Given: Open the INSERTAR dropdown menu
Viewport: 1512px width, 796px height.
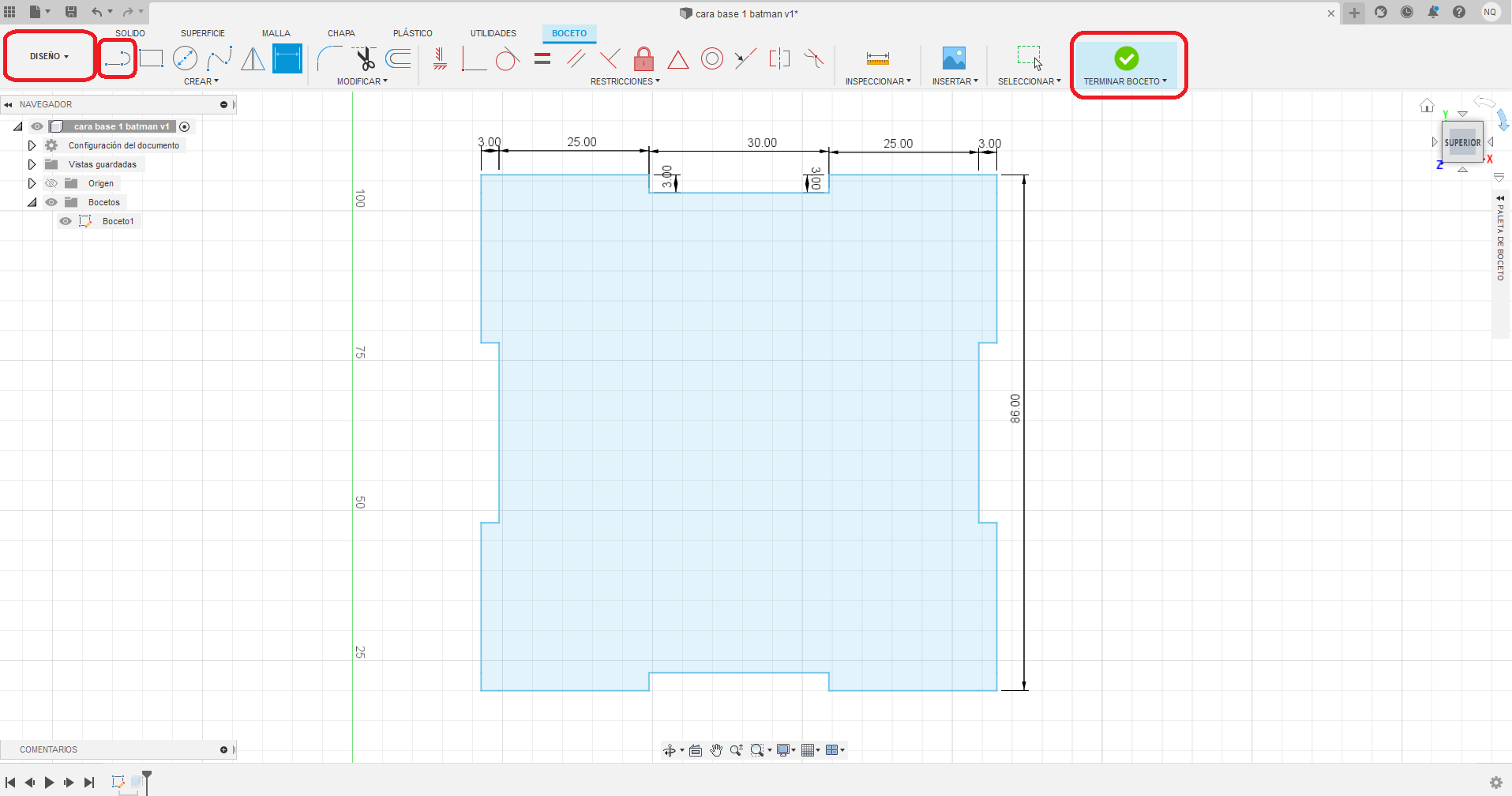Looking at the screenshot, I should coord(955,81).
